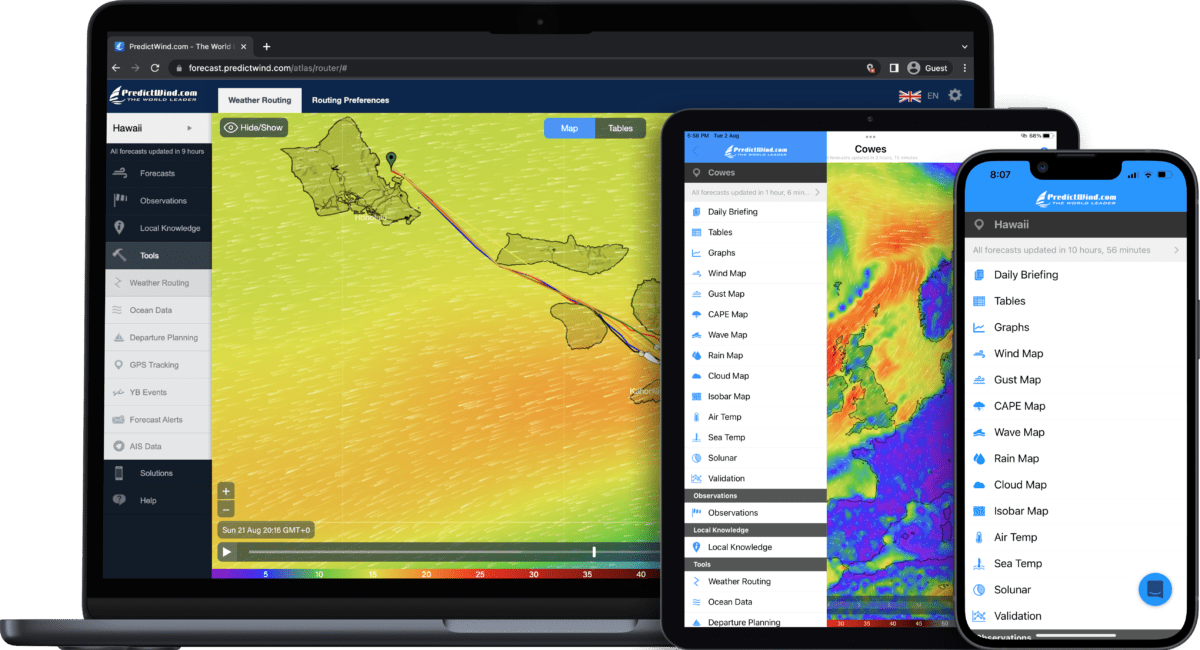
Task: Toggle the Hide/Show eye button
Action: [254, 128]
